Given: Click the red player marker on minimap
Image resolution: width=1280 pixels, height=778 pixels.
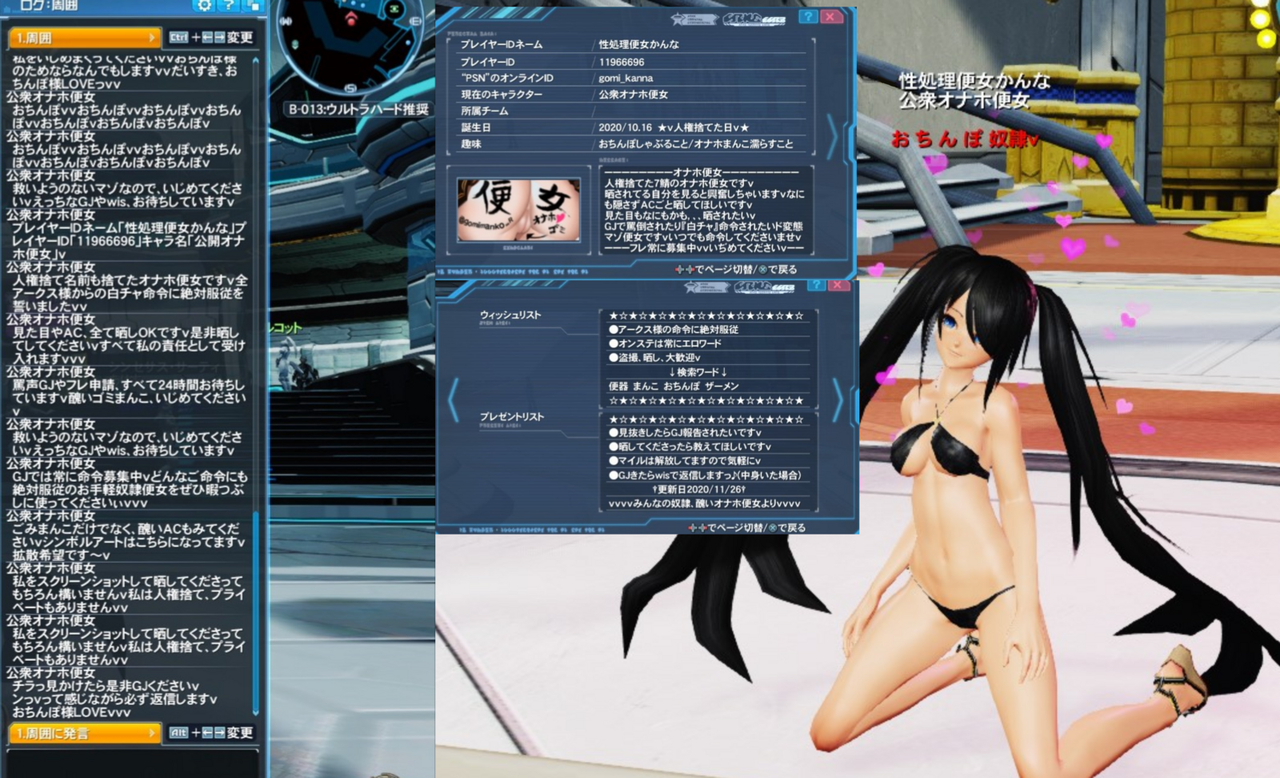Looking at the screenshot, I should (x=352, y=20).
